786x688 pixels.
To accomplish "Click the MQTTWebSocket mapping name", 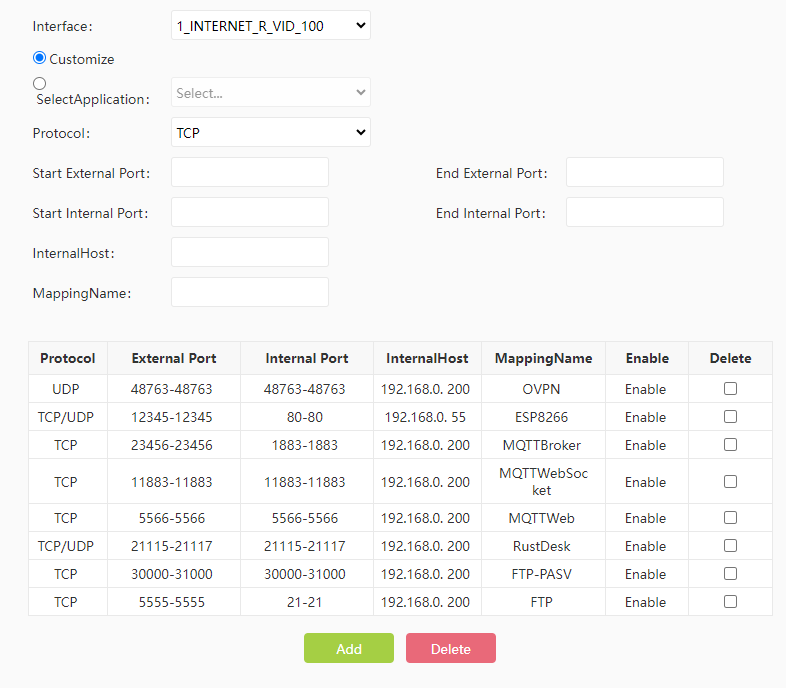I will pyautogui.click(x=543, y=482).
